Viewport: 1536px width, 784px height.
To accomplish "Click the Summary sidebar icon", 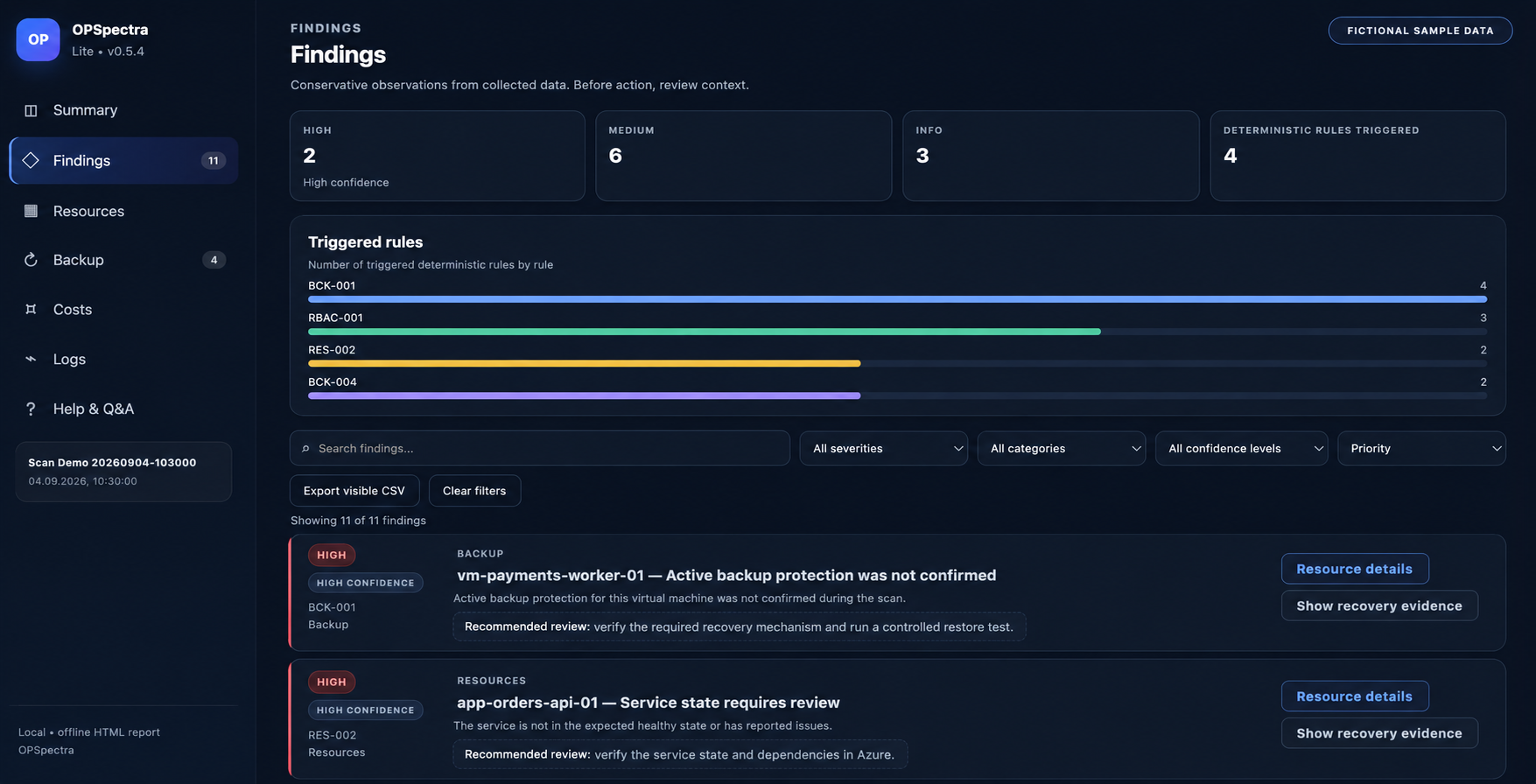I will pyautogui.click(x=31, y=110).
